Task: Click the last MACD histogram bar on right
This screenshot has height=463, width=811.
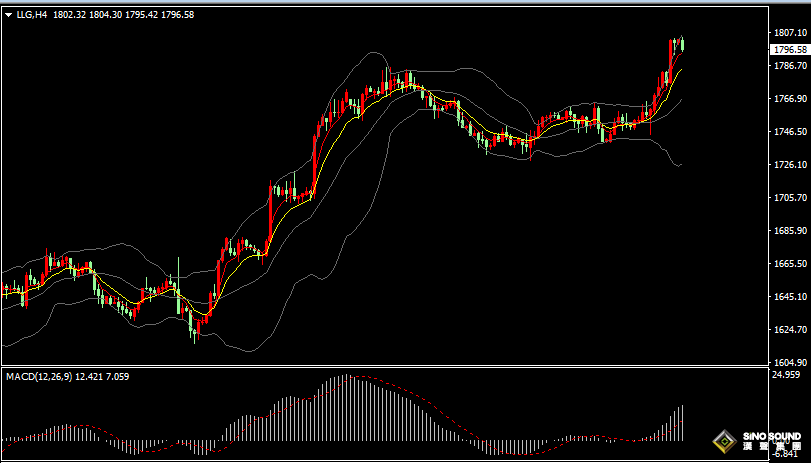Action: coord(682,423)
